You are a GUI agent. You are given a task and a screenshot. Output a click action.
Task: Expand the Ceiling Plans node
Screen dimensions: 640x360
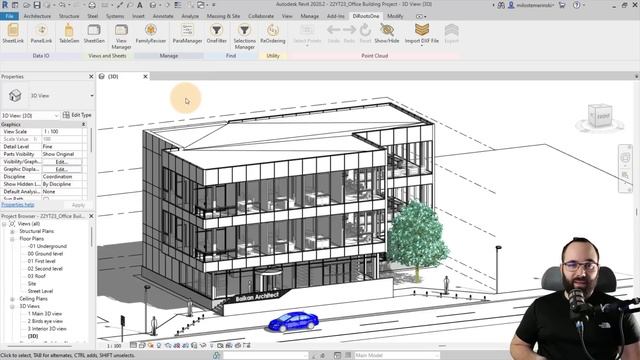coord(12,299)
